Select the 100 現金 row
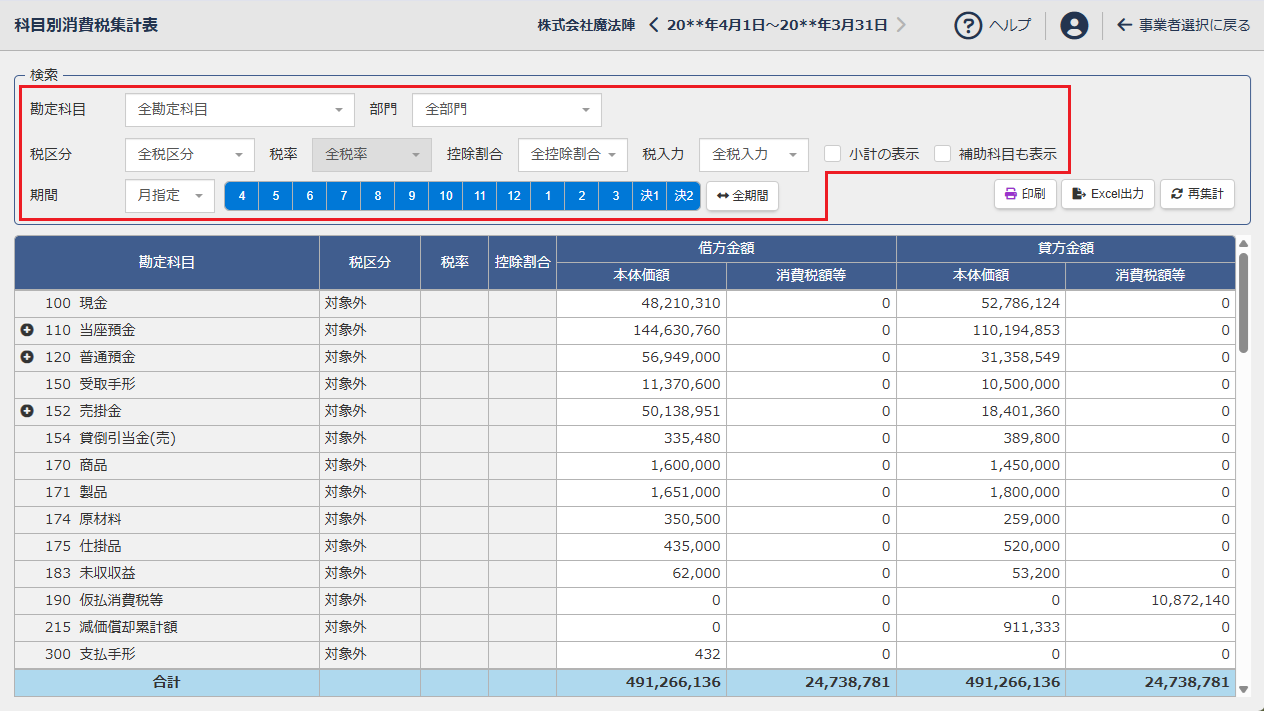This screenshot has width=1264, height=711. 625,303
